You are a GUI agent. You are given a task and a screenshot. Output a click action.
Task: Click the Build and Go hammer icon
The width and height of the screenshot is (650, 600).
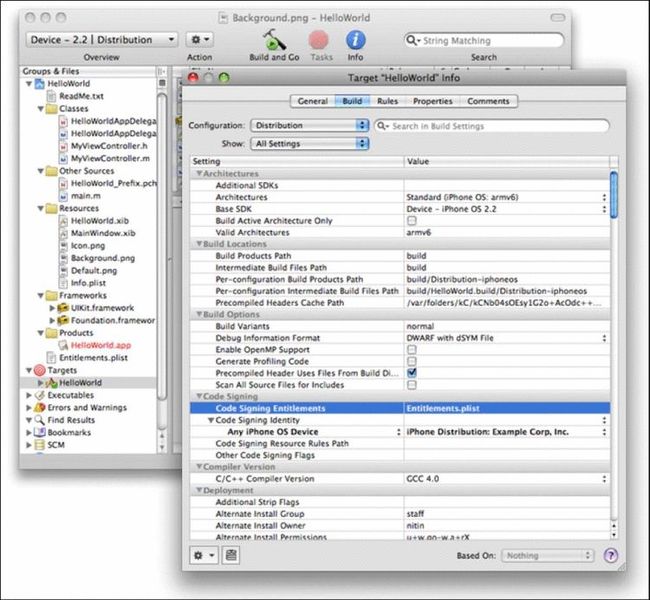pyautogui.click(x=274, y=40)
